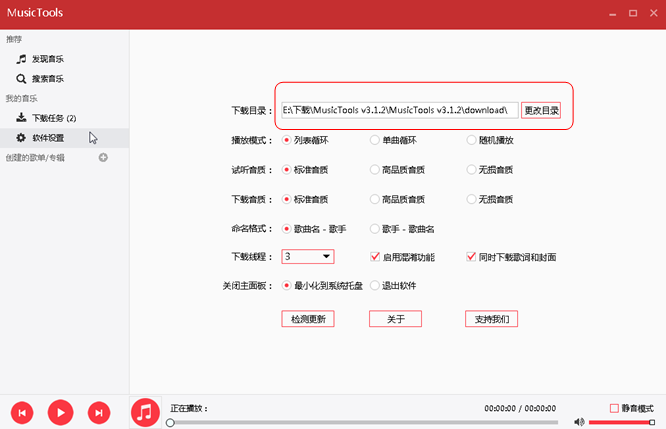Toggle 同时下载歌词和封面 checkbox

pyautogui.click(x=471, y=257)
